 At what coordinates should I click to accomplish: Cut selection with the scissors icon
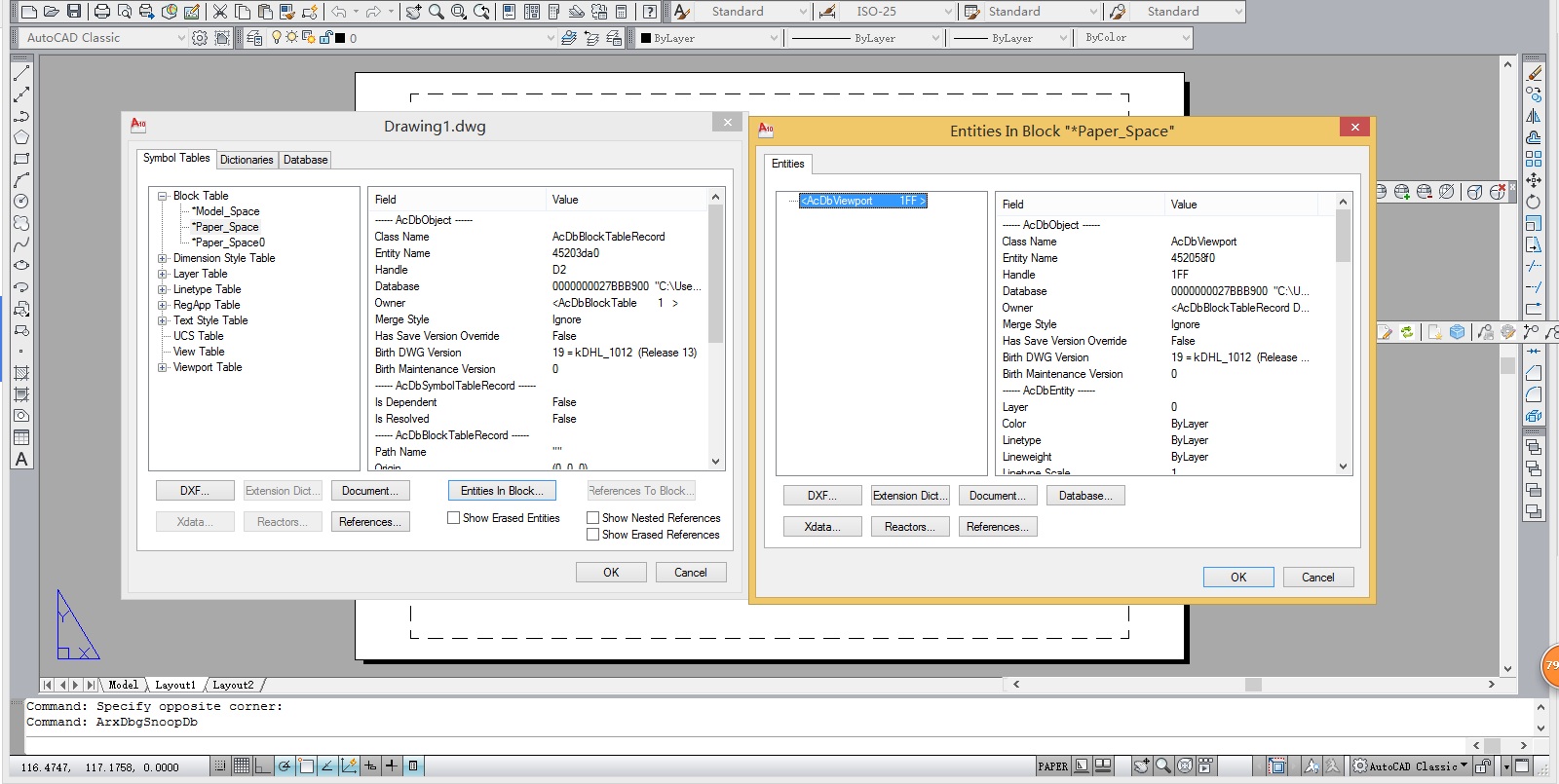point(220,12)
